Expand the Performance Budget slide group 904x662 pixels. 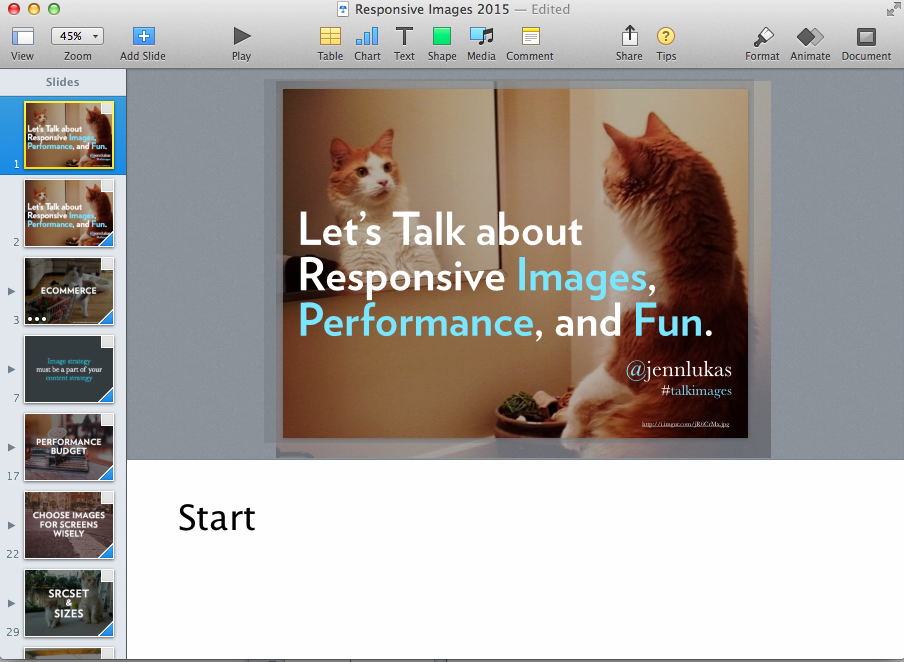[12, 447]
